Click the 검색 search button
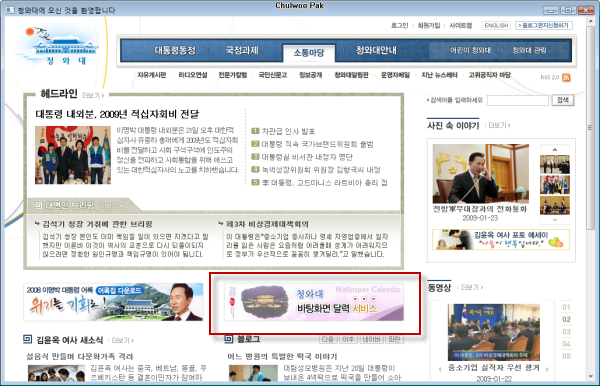 point(562,100)
